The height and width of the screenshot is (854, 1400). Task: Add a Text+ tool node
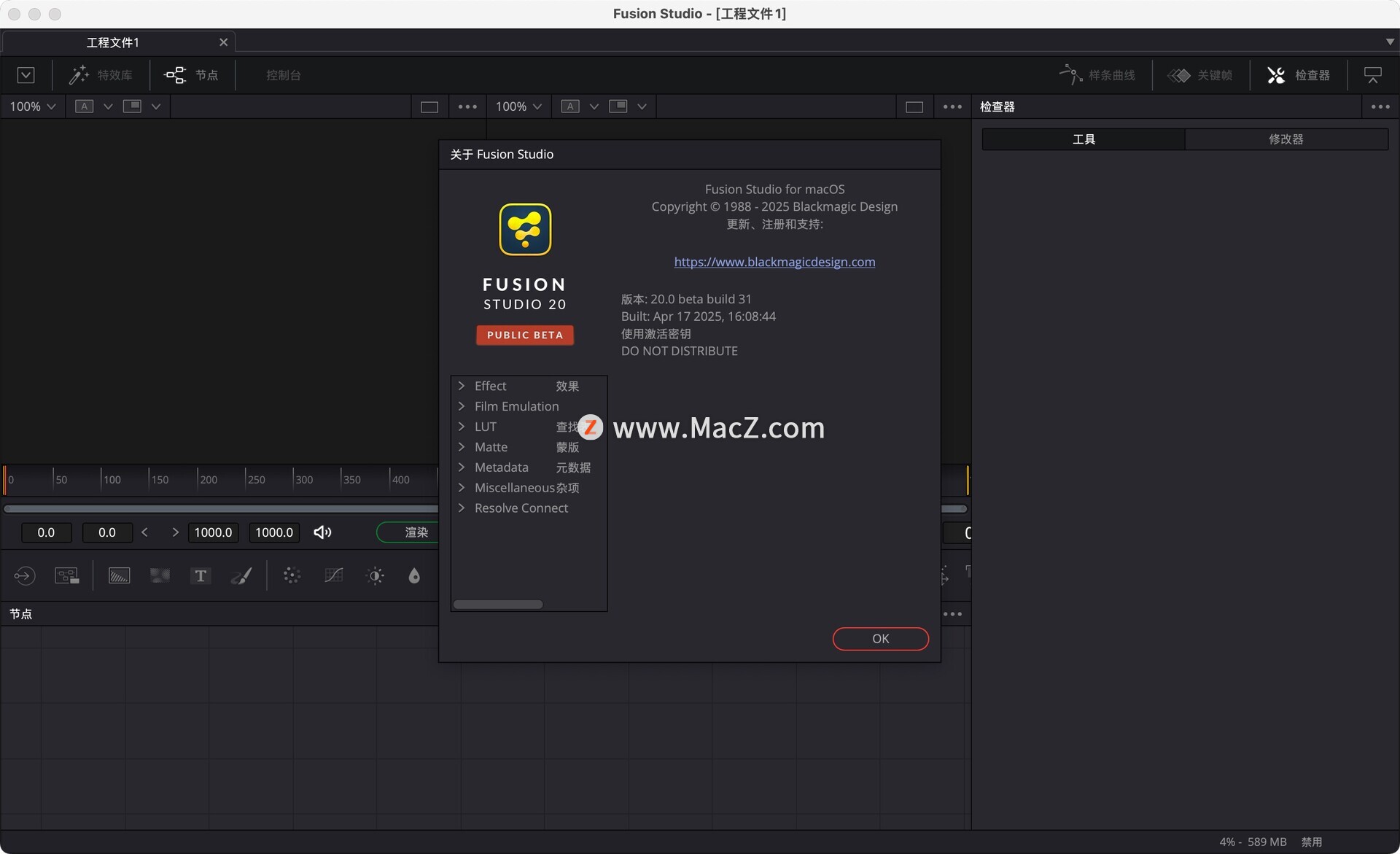point(201,575)
